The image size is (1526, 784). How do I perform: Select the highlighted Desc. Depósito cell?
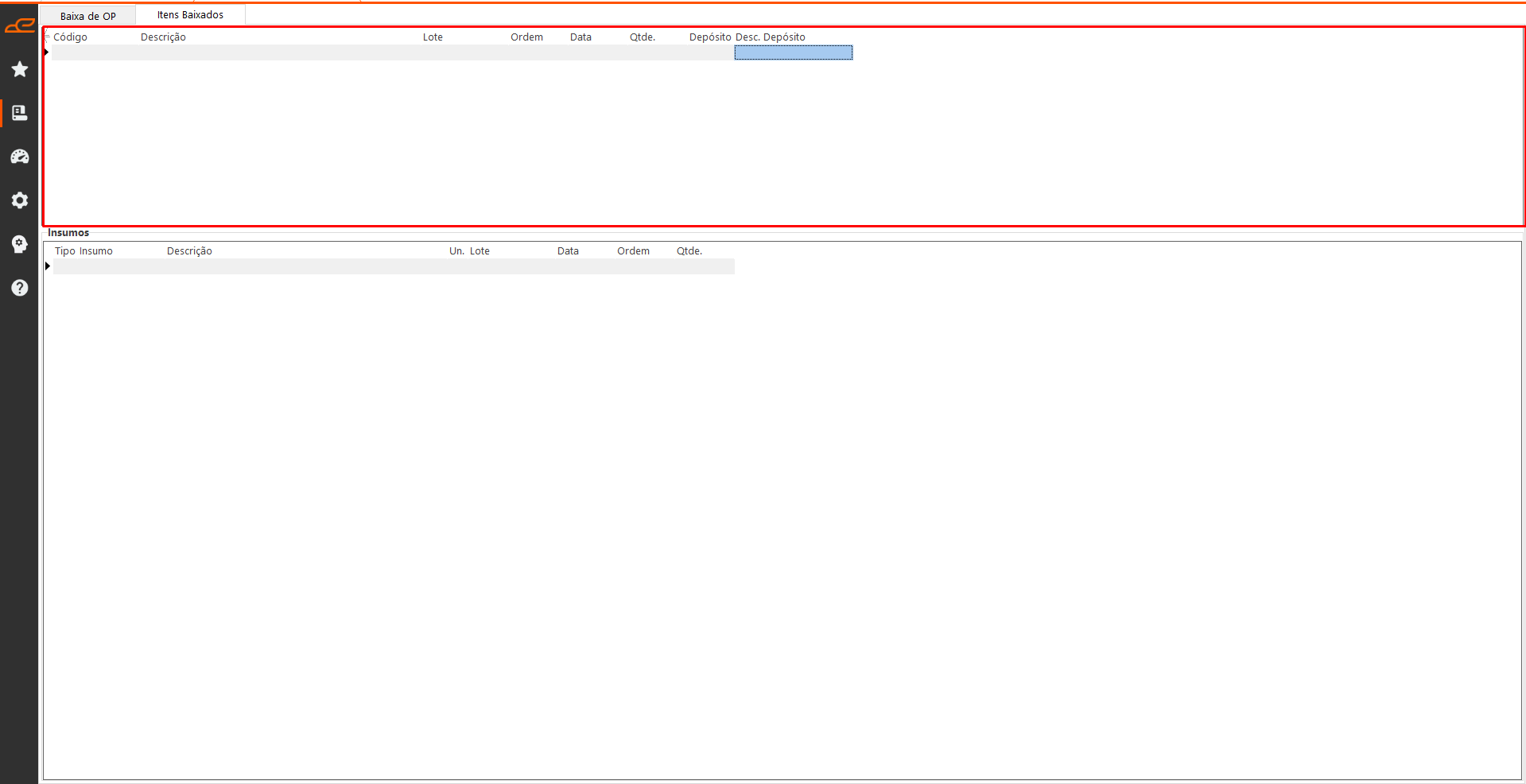click(793, 52)
